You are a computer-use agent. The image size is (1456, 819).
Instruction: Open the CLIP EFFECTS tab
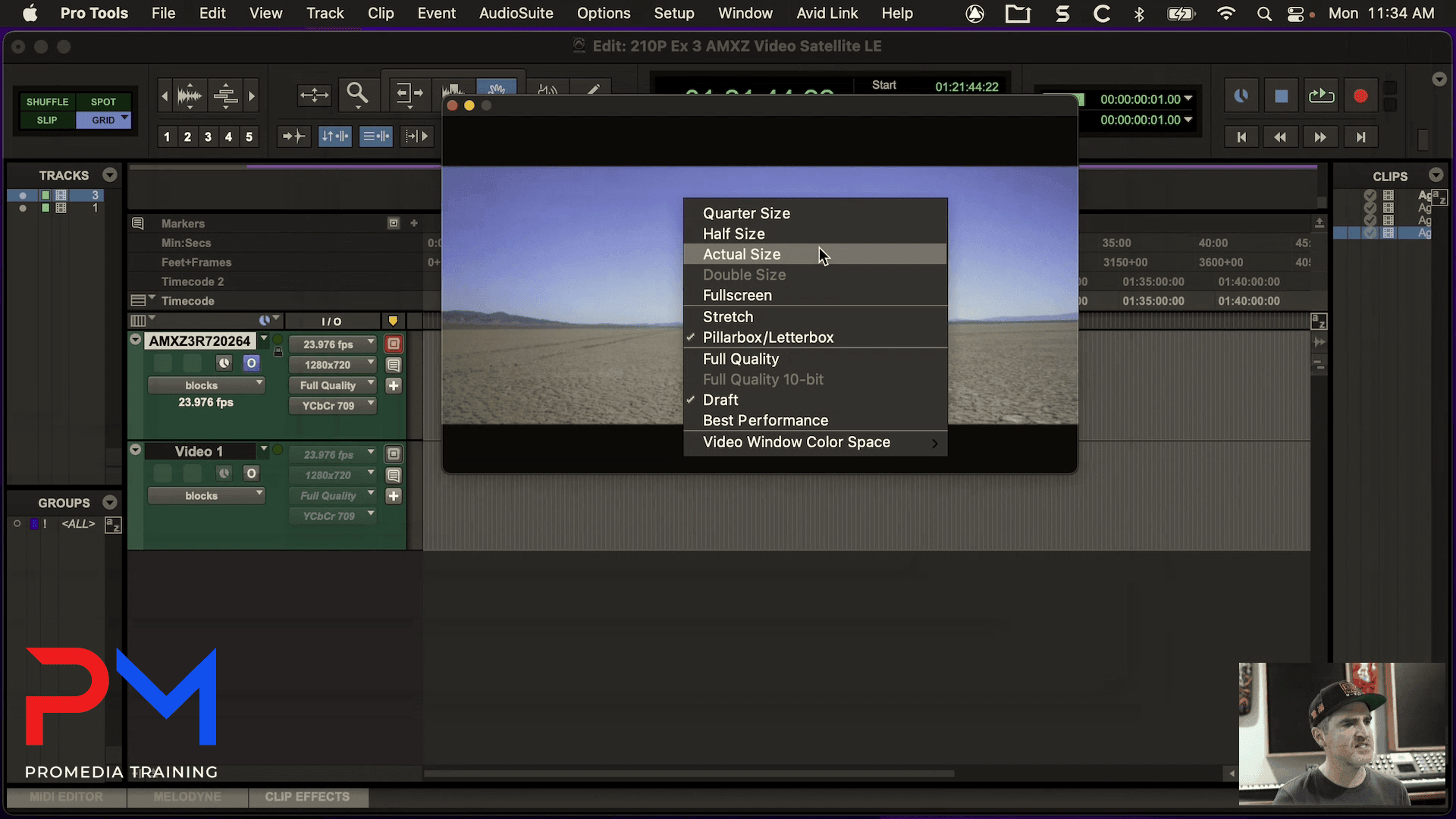(x=307, y=797)
